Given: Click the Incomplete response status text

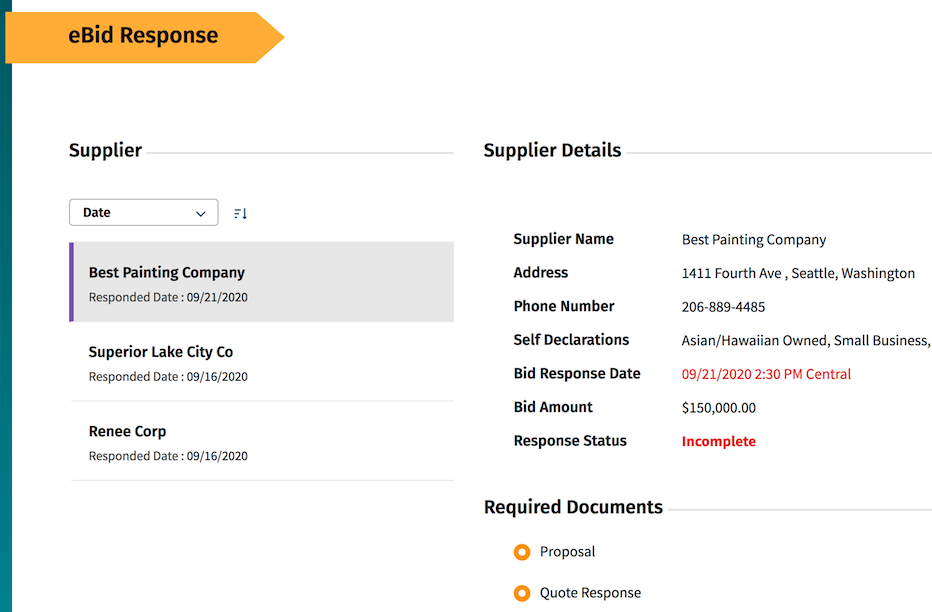Looking at the screenshot, I should click(718, 440).
